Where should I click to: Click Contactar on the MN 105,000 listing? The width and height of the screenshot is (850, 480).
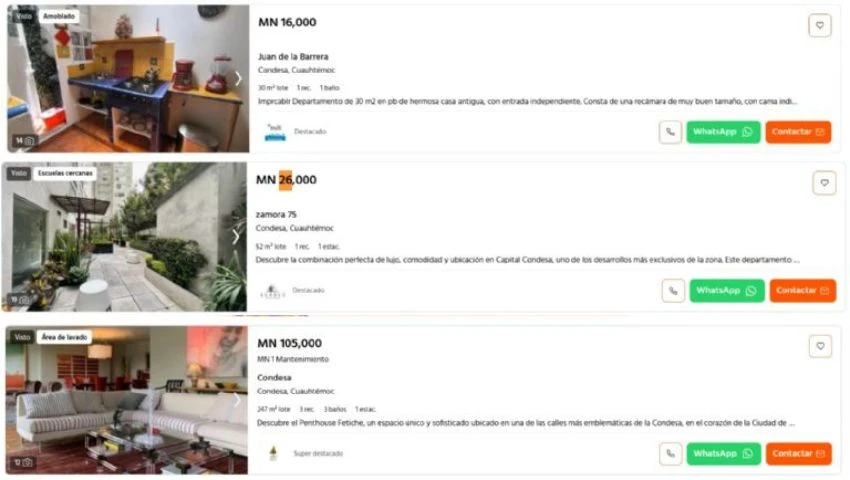(x=799, y=454)
